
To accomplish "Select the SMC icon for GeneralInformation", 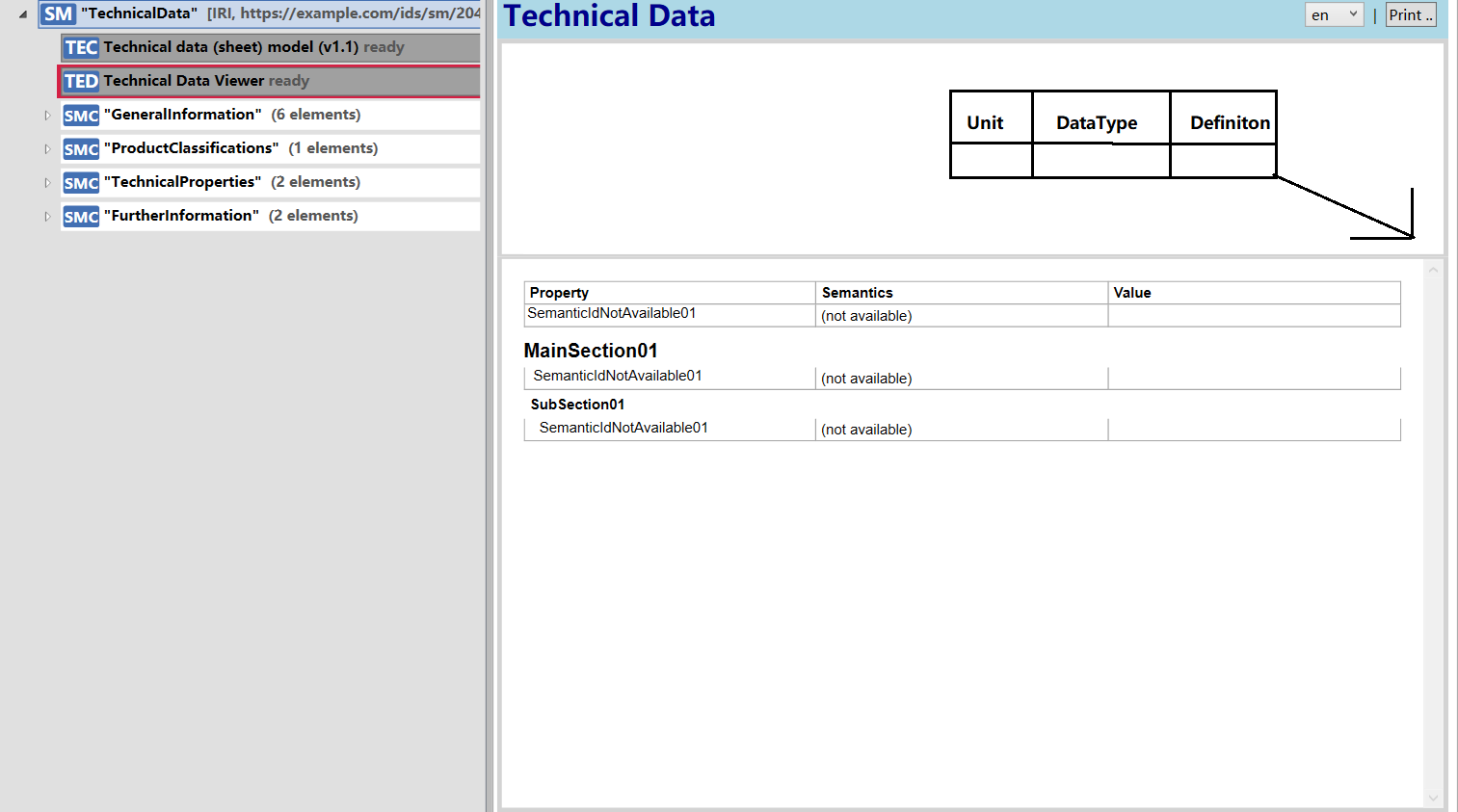I will click(81, 115).
